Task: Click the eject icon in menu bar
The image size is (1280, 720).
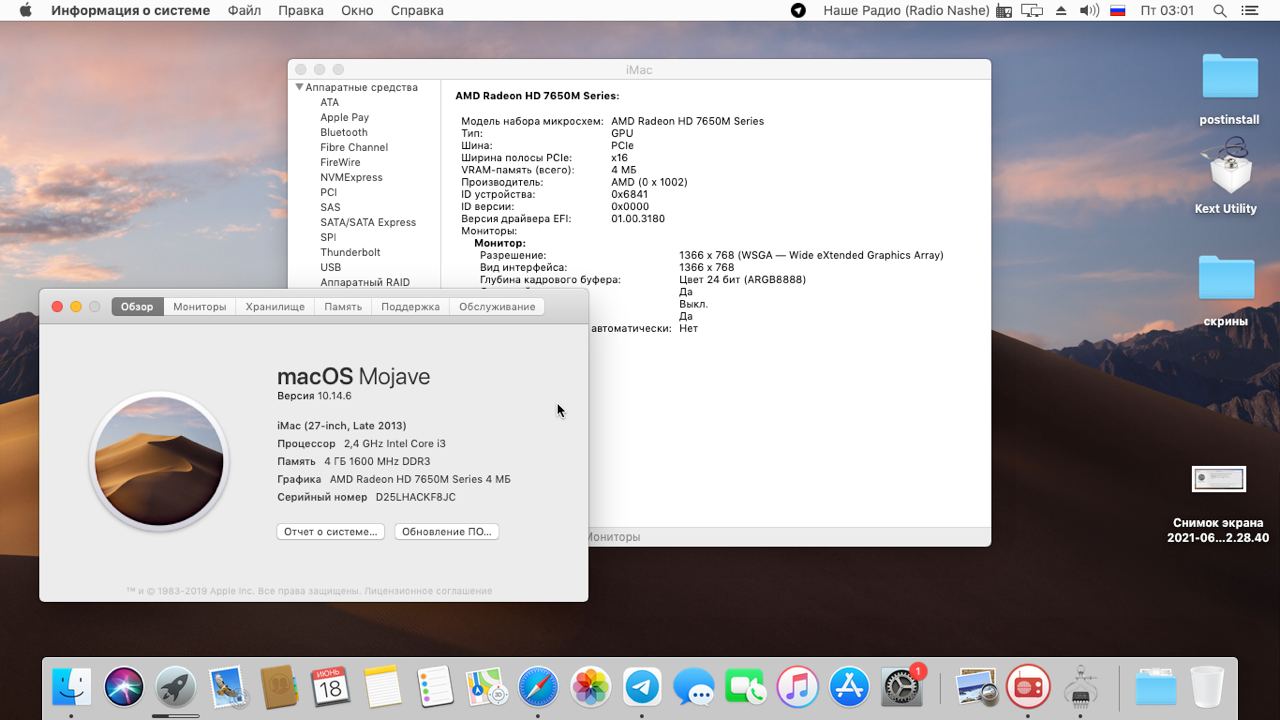Action: [x=1060, y=10]
